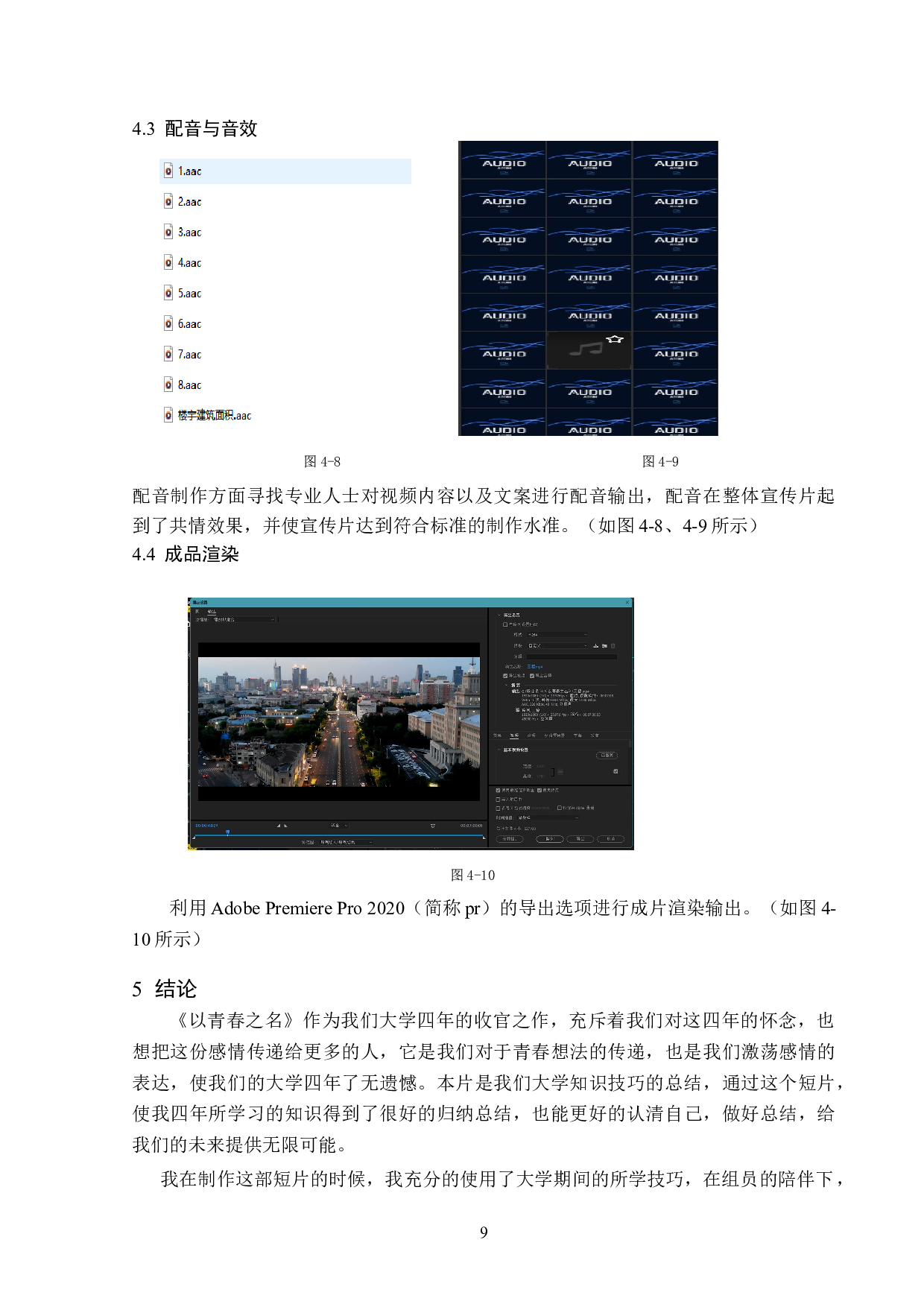
Task: Click the star icon on music tile
Action: (614, 340)
